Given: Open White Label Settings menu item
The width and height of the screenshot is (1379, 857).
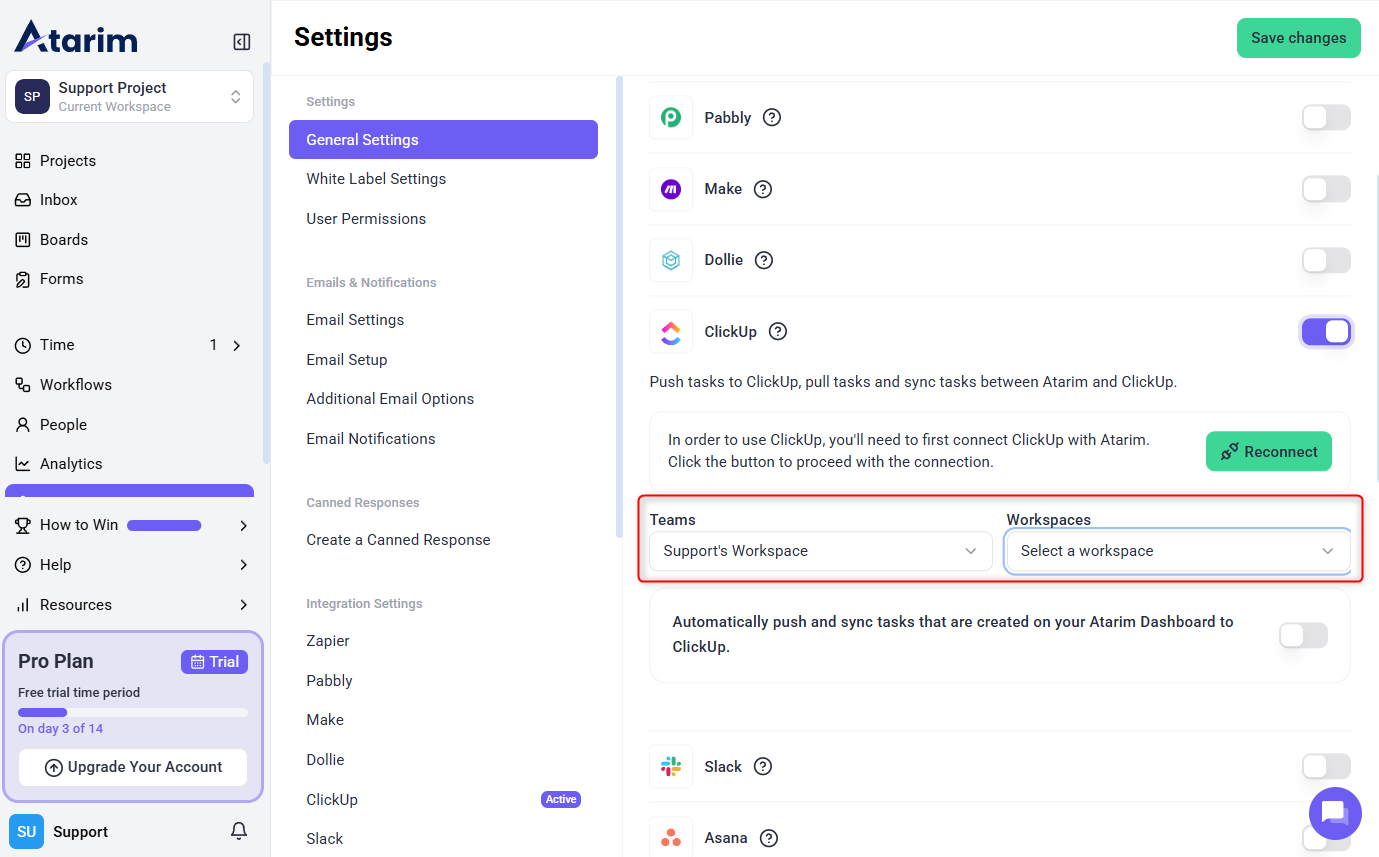Looking at the screenshot, I should 376,179.
